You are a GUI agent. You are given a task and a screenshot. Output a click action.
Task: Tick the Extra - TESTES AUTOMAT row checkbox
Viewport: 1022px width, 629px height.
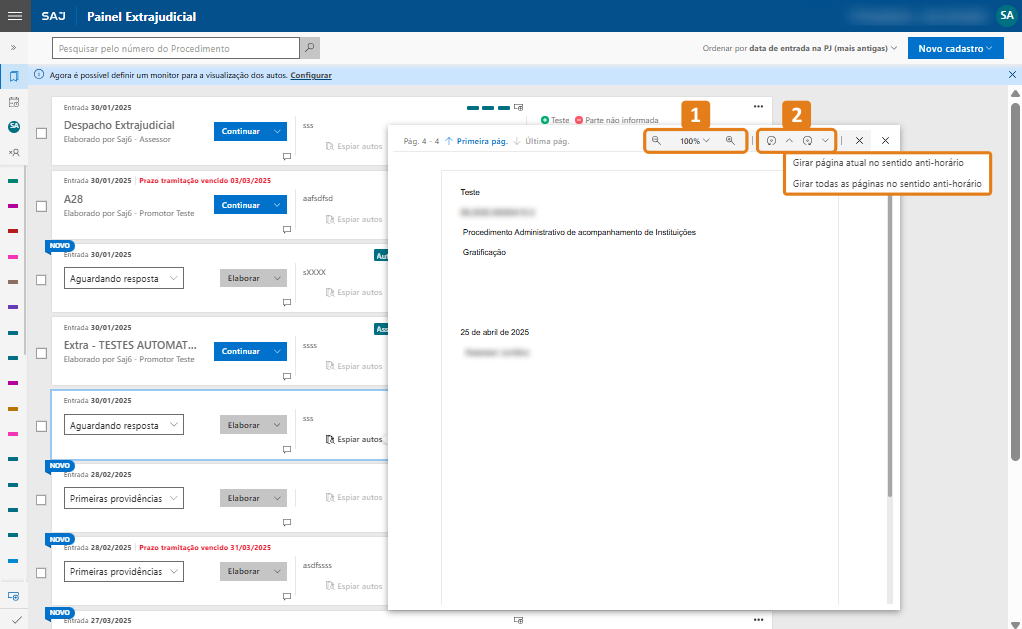point(41,353)
